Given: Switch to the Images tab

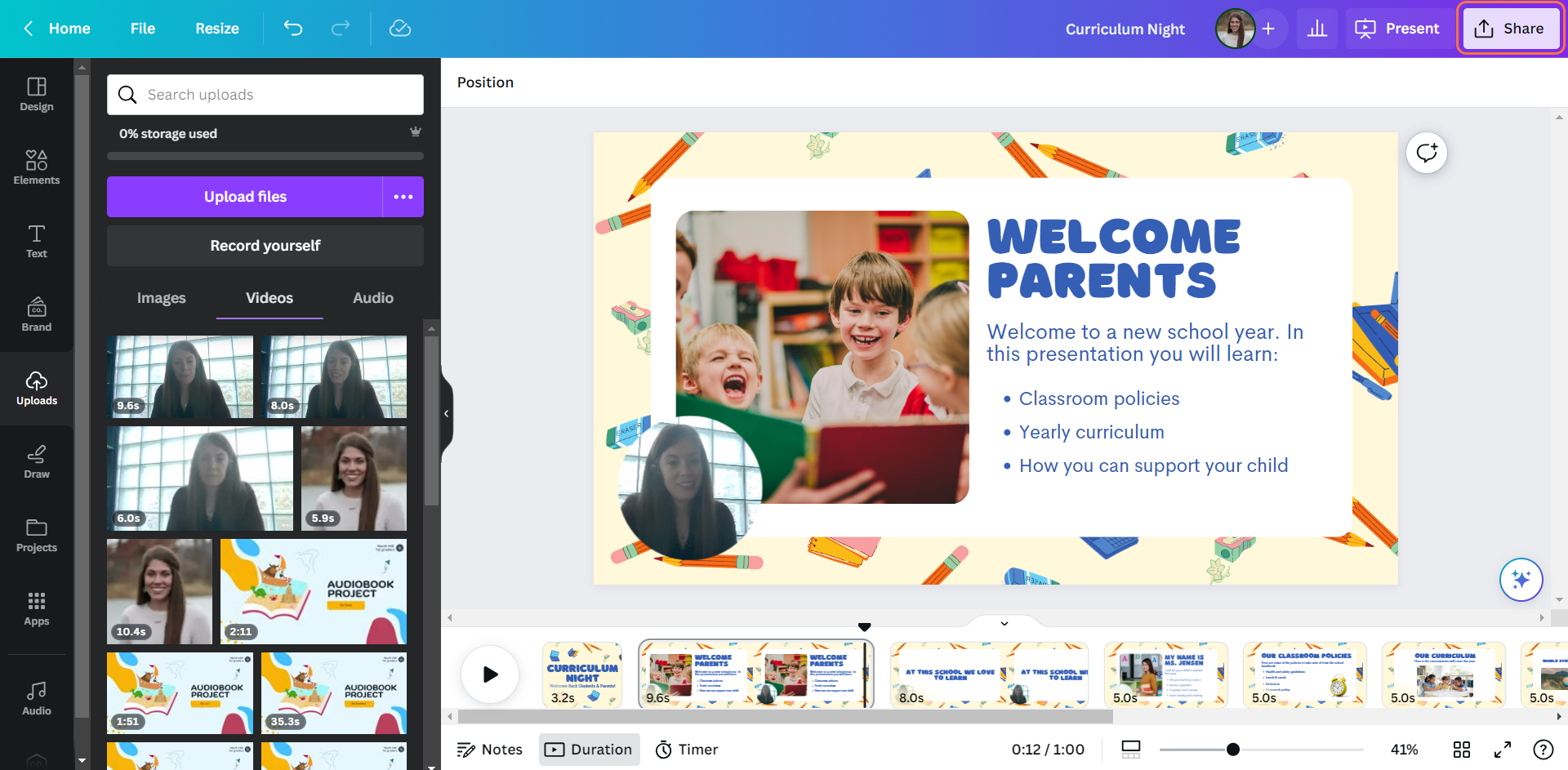Looking at the screenshot, I should point(162,298).
